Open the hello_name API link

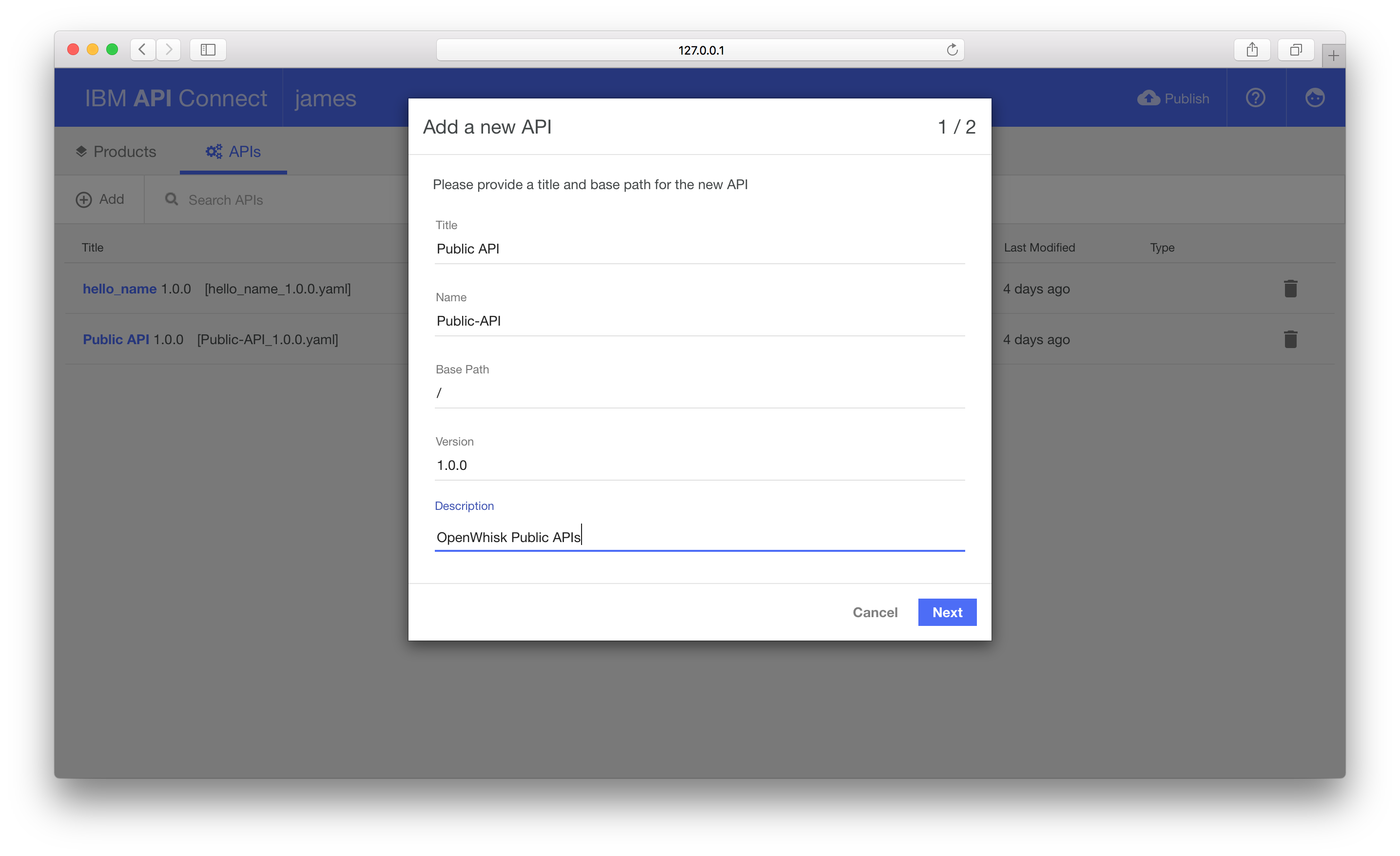coord(119,289)
